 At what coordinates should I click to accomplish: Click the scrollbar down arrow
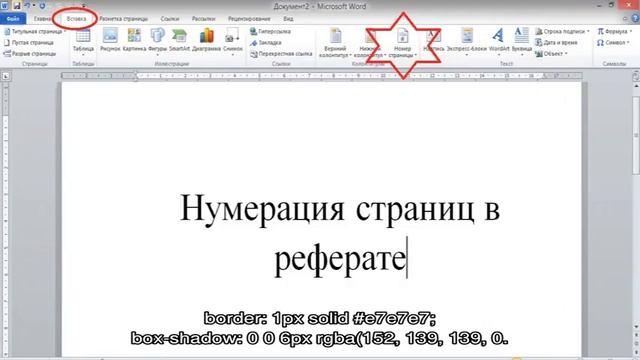coord(636,327)
